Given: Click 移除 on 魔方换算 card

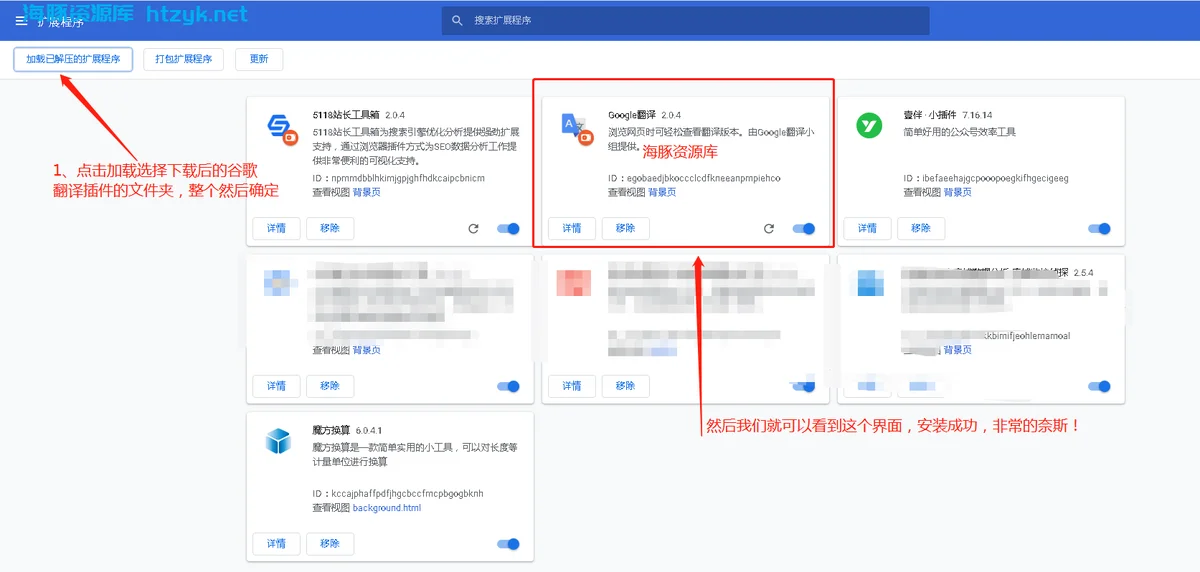Looking at the screenshot, I should [x=330, y=544].
